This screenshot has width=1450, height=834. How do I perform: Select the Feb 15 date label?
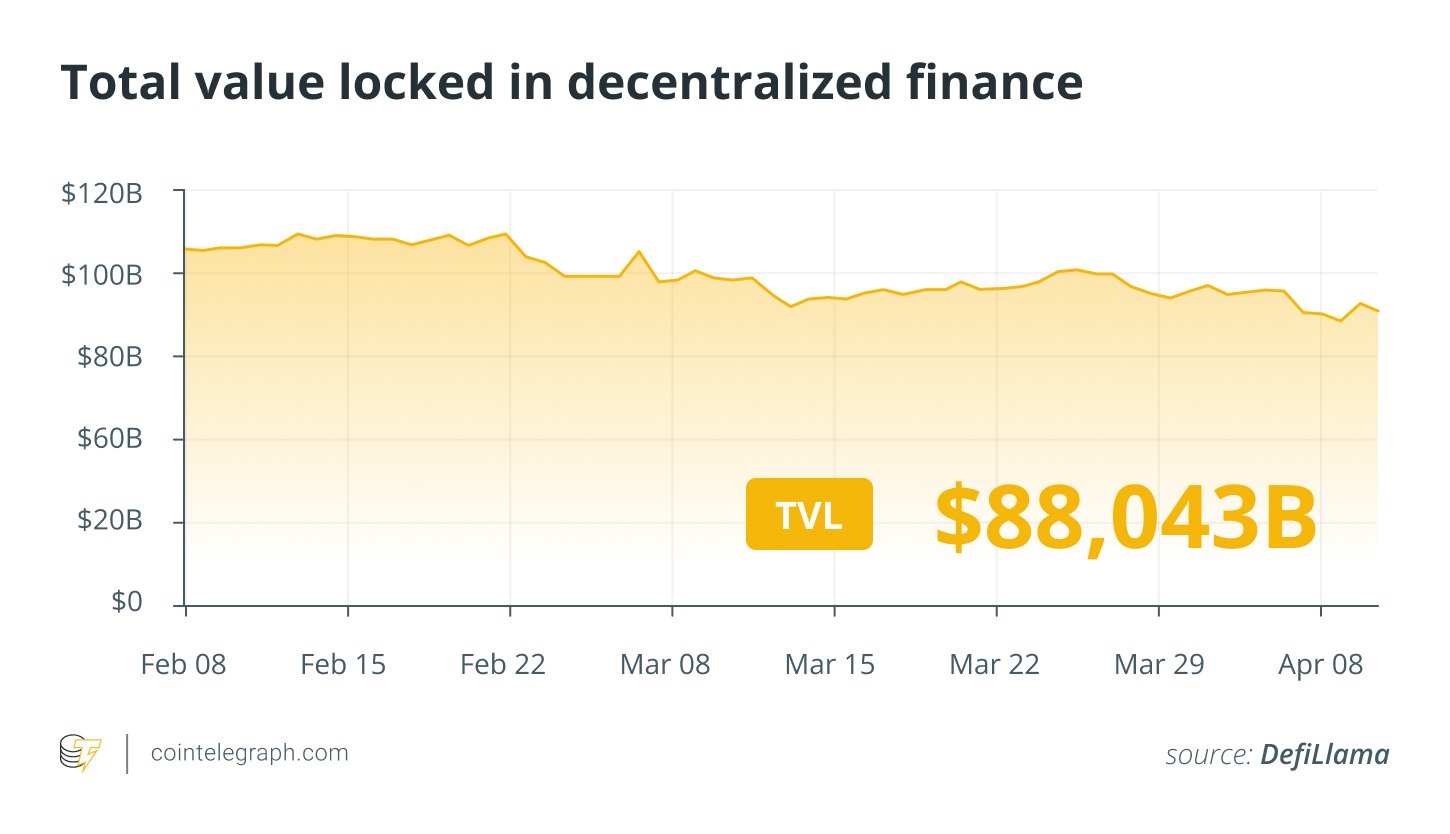[x=343, y=664]
